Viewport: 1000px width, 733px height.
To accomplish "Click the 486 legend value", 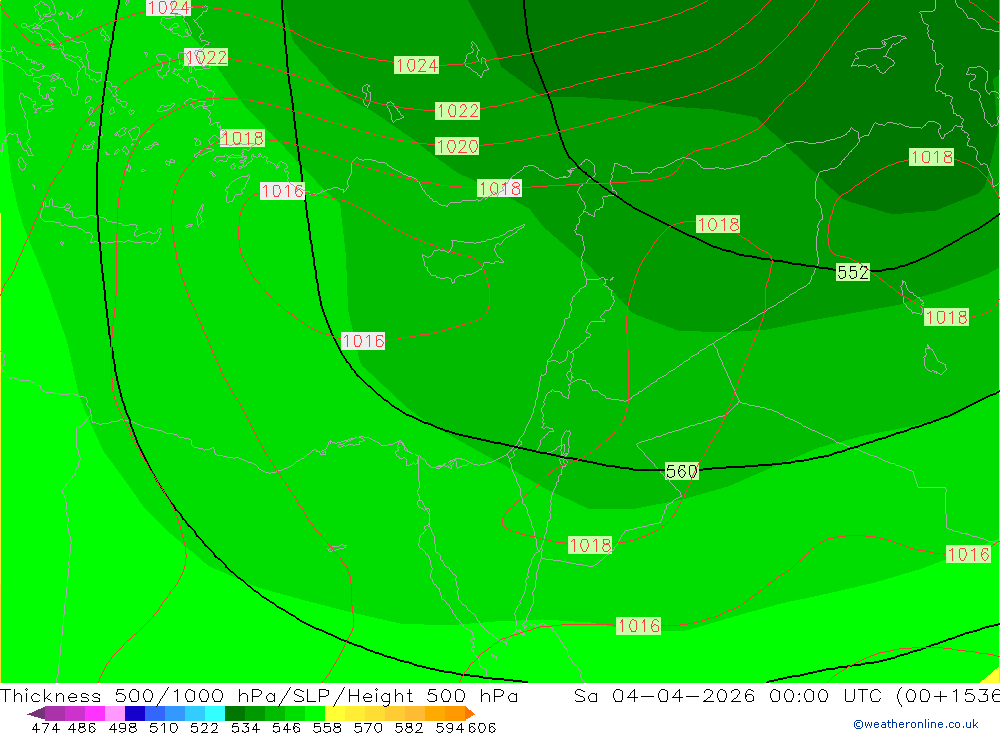I will click(81, 728).
